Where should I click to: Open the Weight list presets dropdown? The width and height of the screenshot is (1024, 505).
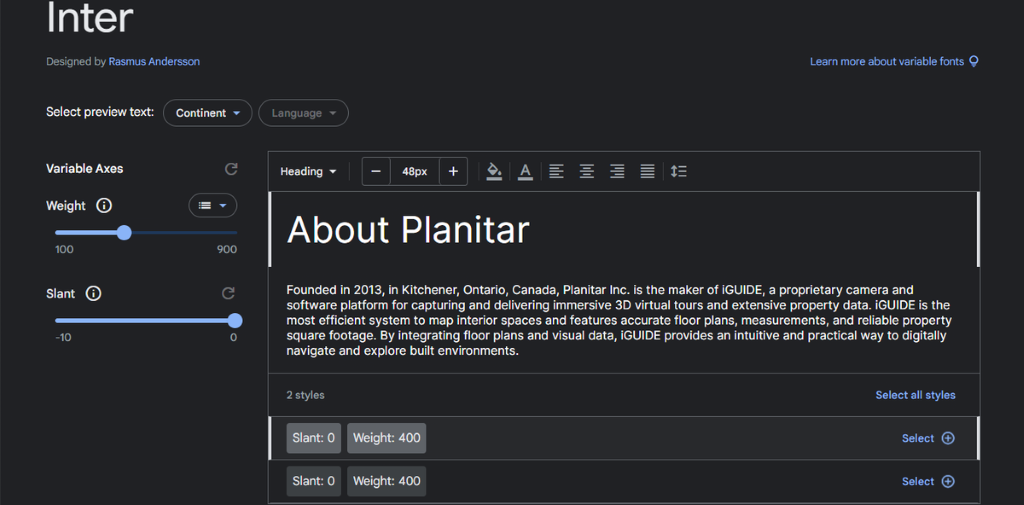[x=212, y=206]
